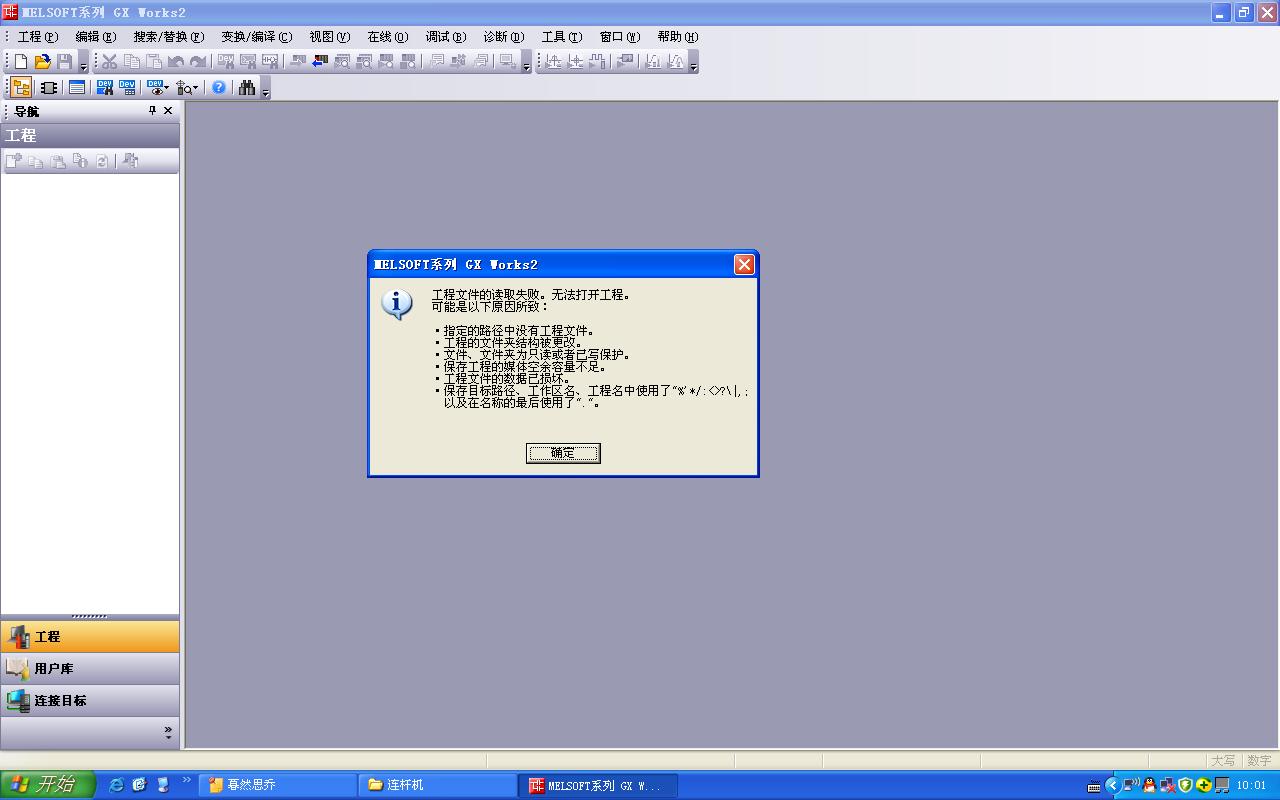Expand navigation pane options chevron at bottom
Screen dimensions: 1280x800
click(168, 732)
